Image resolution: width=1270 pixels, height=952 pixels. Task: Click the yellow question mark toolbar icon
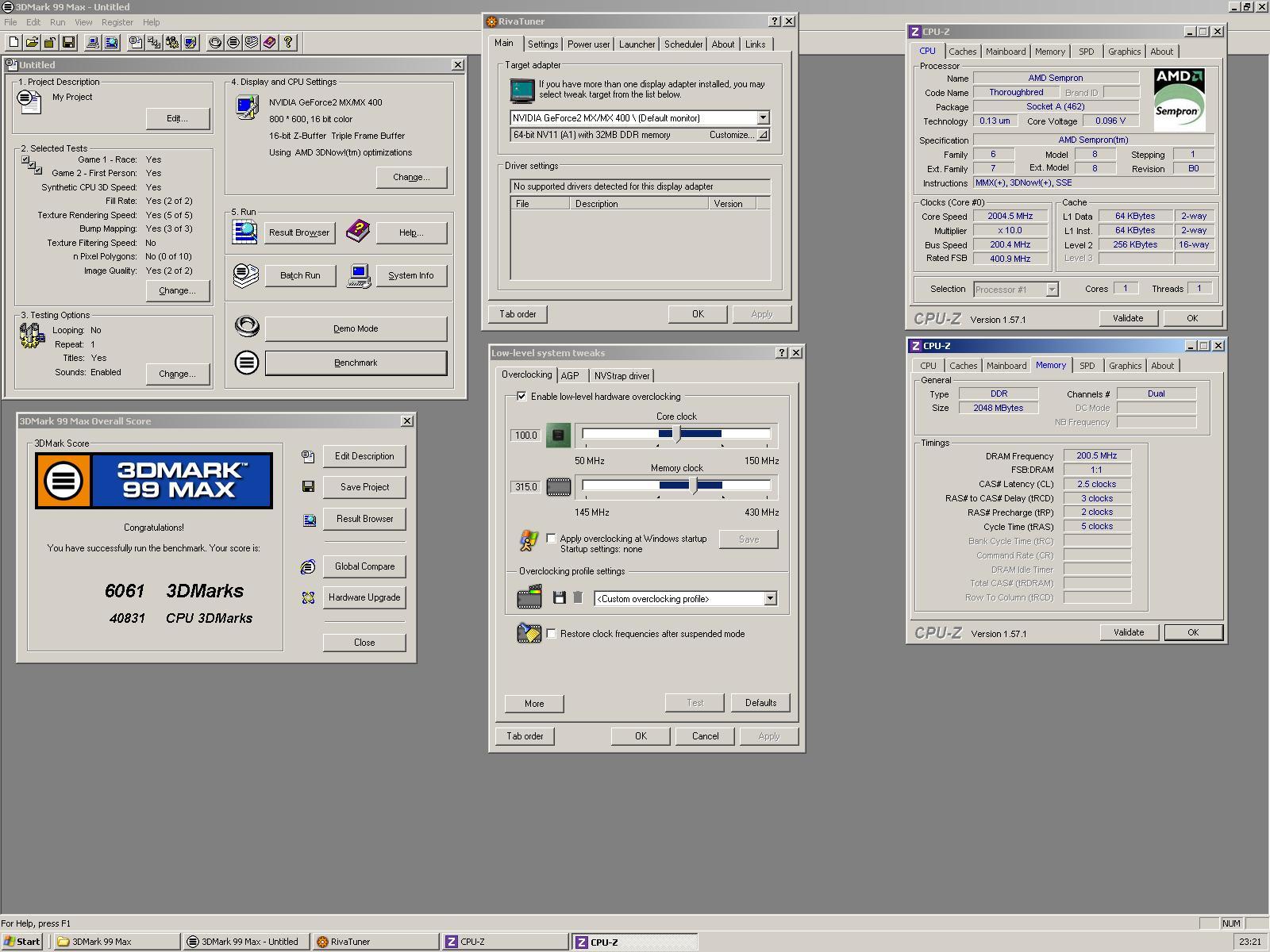click(288, 43)
